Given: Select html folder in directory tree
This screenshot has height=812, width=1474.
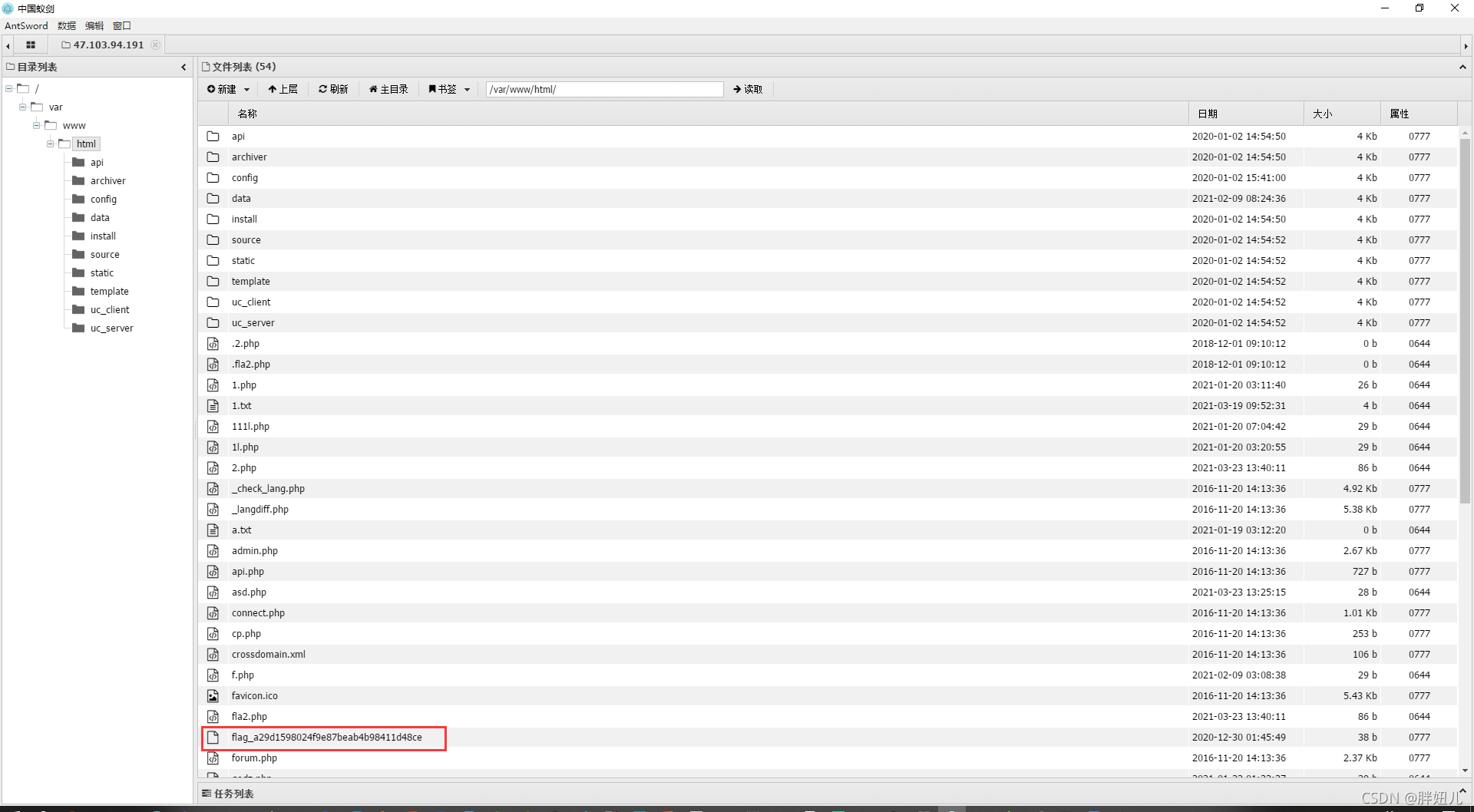Looking at the screenshot, I should point(86,144).
